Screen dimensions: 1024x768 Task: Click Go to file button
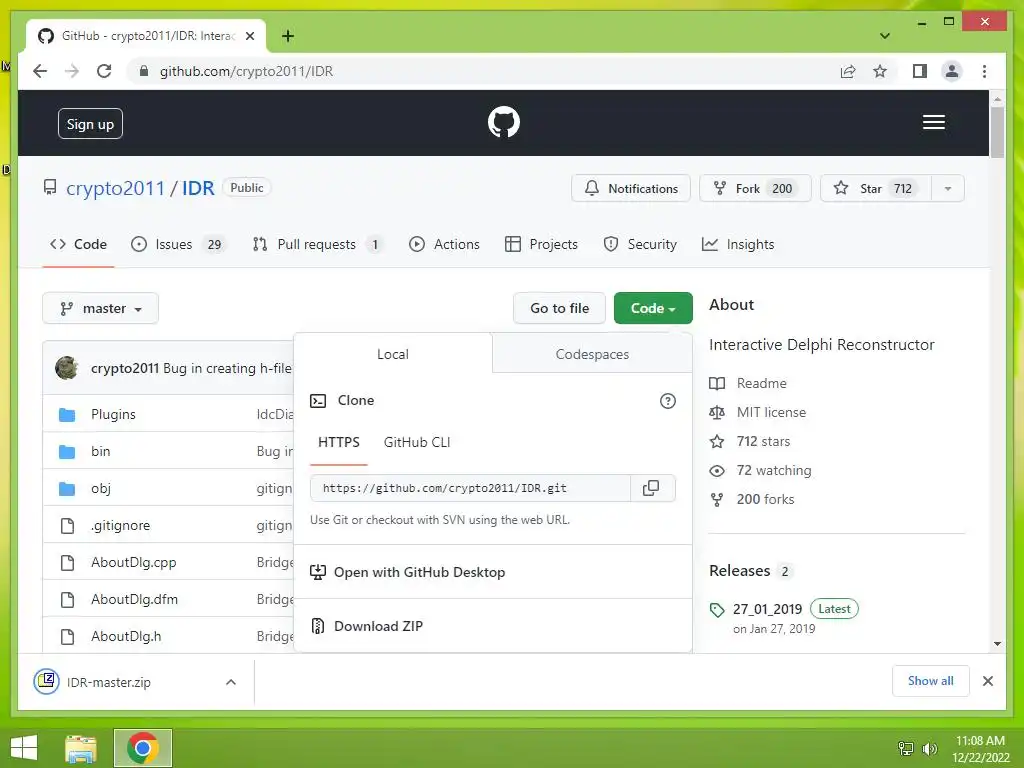[x=559, y=308]
